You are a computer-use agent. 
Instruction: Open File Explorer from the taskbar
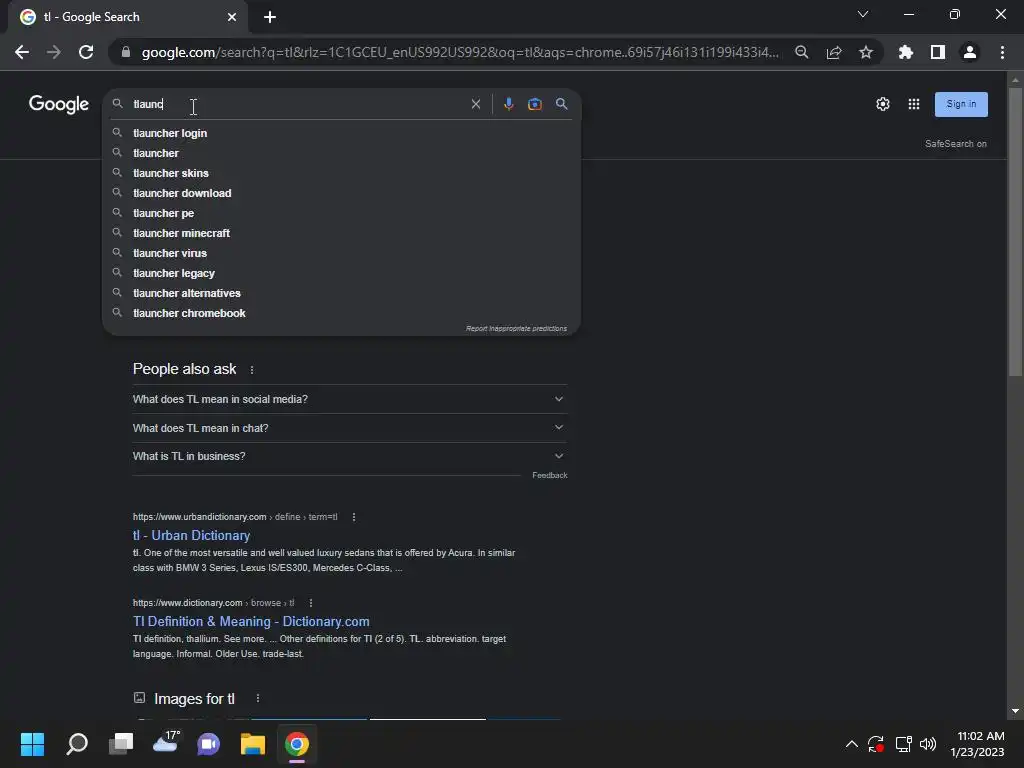click(x=253, y=744)
